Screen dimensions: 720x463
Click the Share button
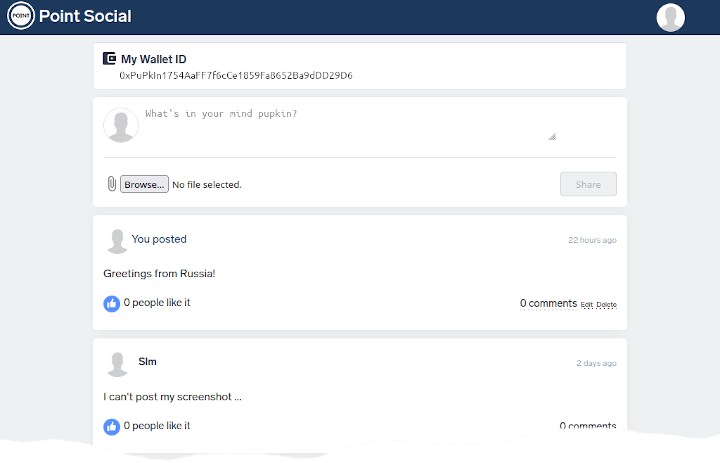588,184
